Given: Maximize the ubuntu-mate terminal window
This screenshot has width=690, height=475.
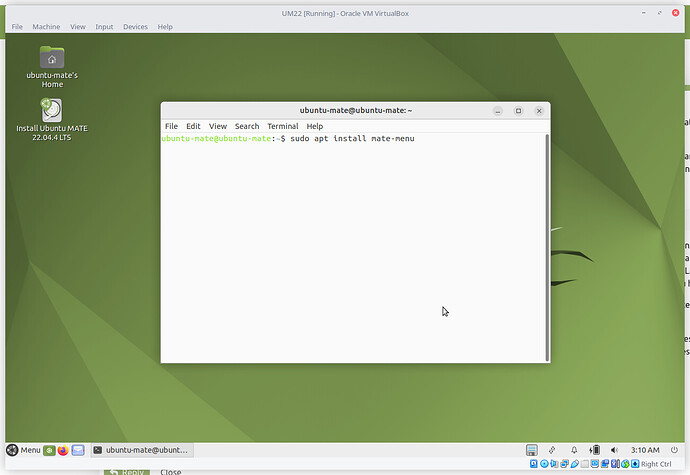Looking at the screenshot, I should [518, 111].
